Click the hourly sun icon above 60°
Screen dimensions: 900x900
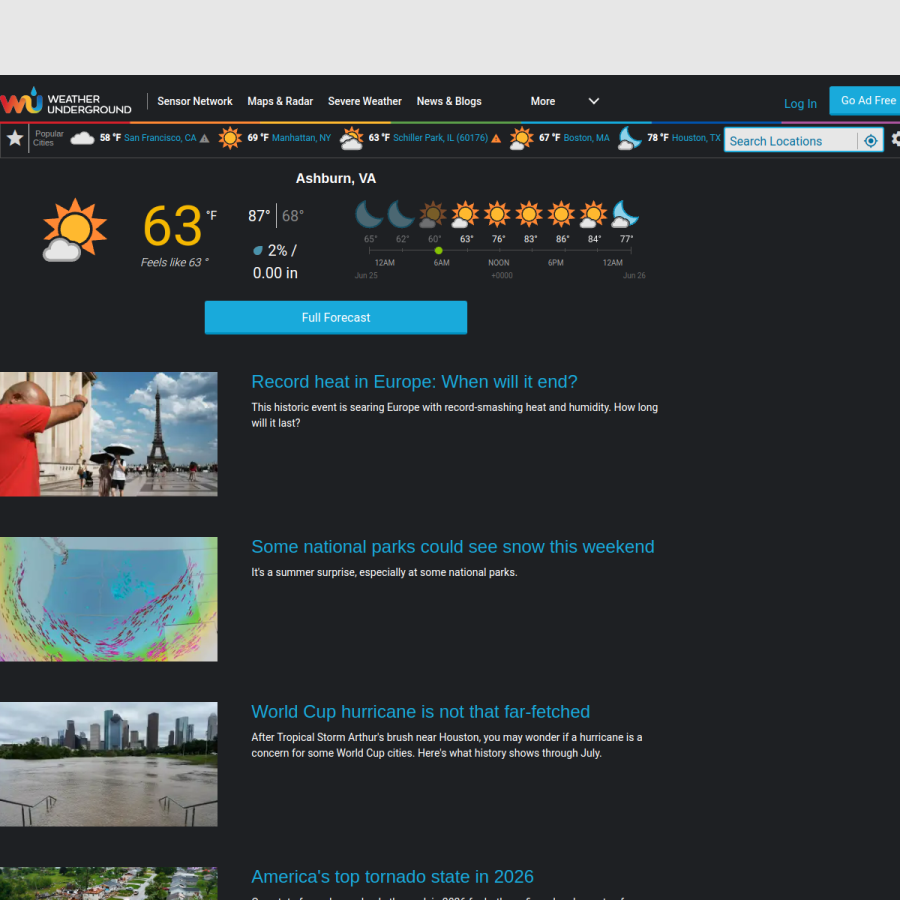tap(433, 214)
